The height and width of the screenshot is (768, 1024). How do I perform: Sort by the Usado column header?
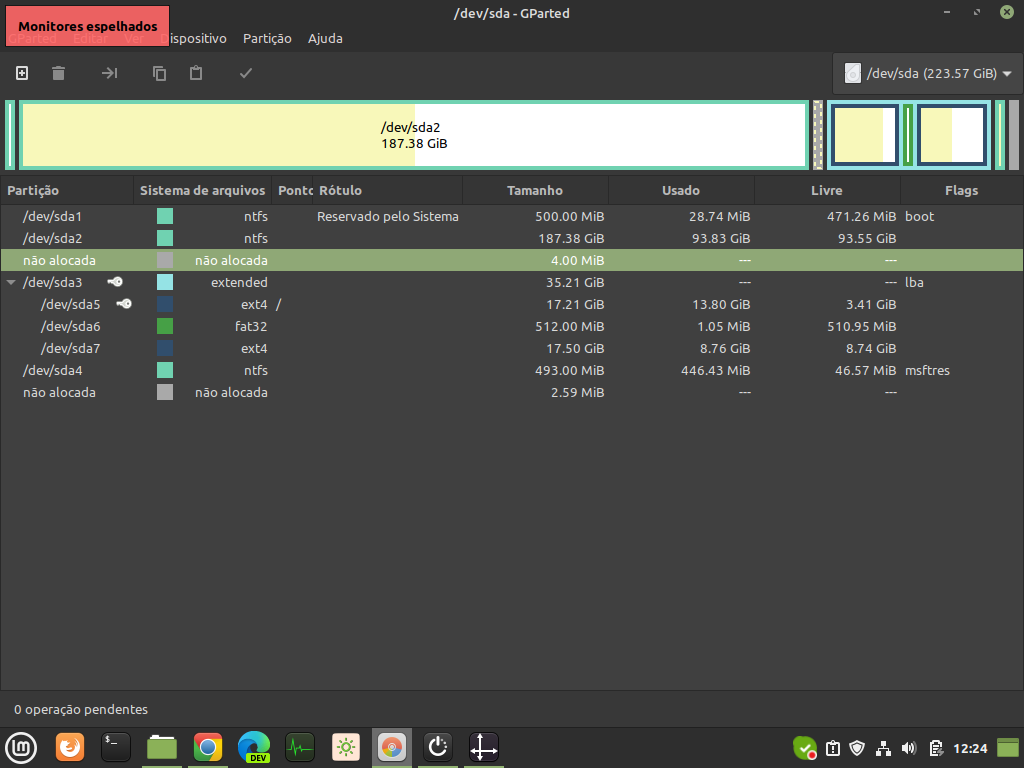pos(681,191)
